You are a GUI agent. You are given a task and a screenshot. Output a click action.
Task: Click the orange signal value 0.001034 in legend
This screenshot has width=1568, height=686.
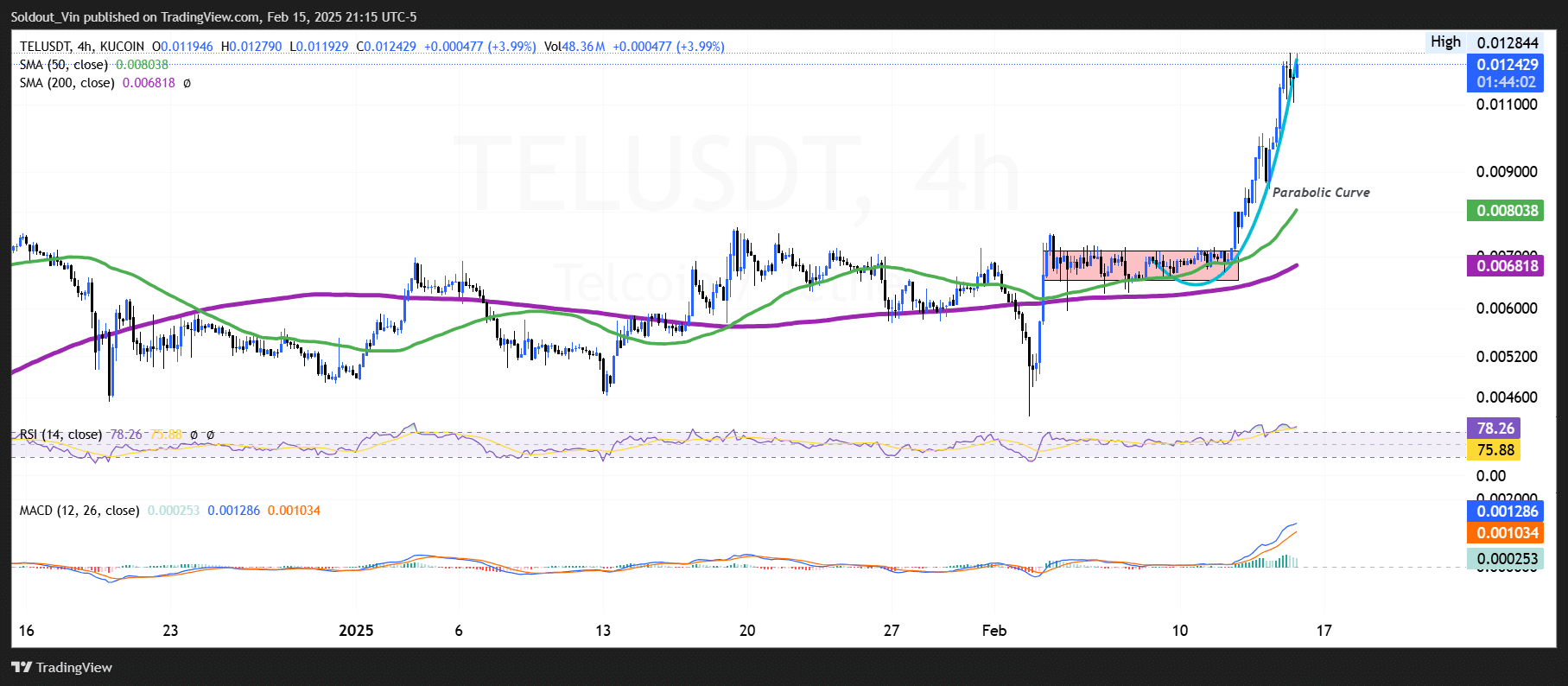(294, 511)
